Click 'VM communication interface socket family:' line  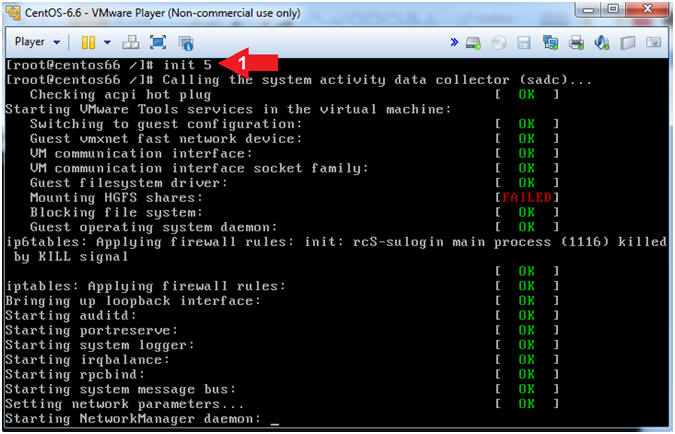(x=199, y=168)
